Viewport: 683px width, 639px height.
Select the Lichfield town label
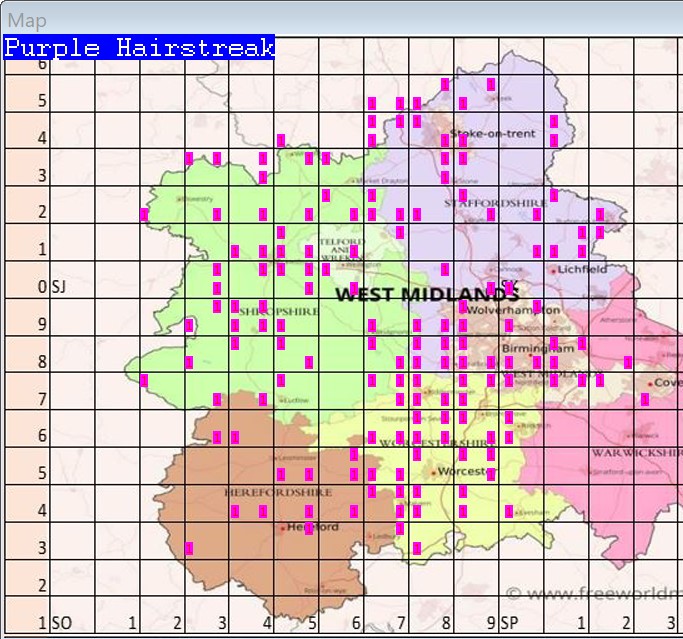pyautogui.click(x=583, y=269)
